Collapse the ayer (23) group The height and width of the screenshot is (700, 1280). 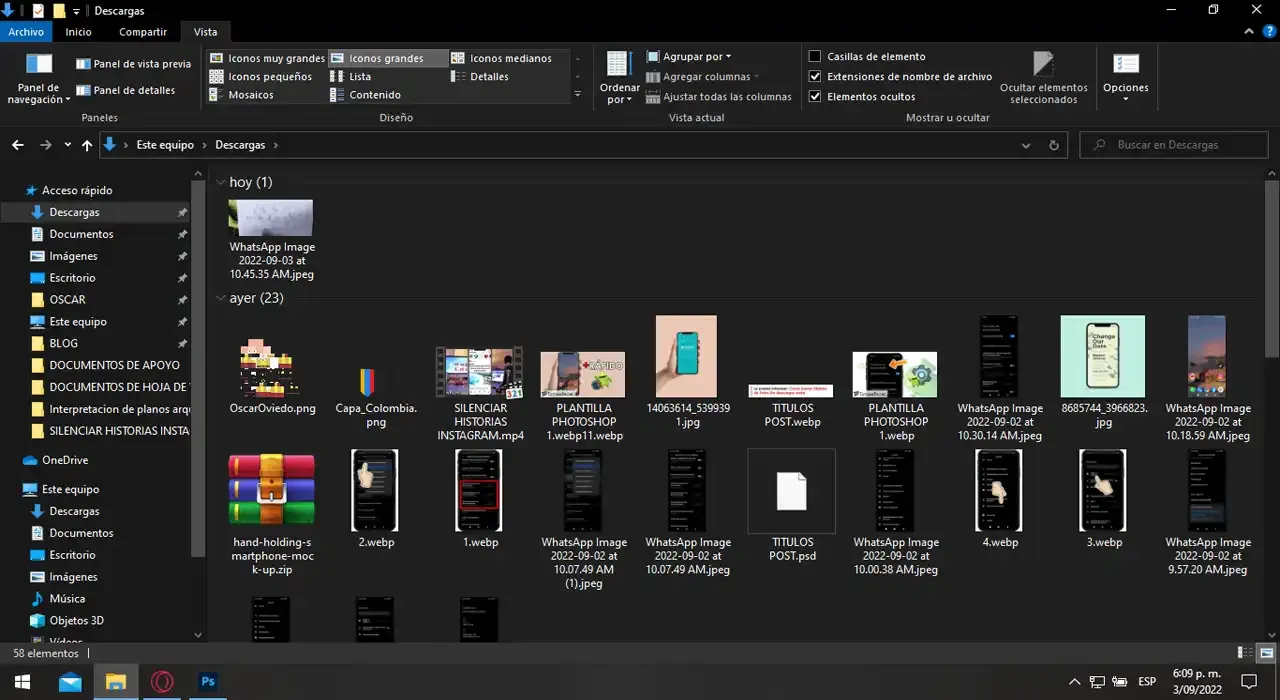pyautogui.click(x=221, y=298)
